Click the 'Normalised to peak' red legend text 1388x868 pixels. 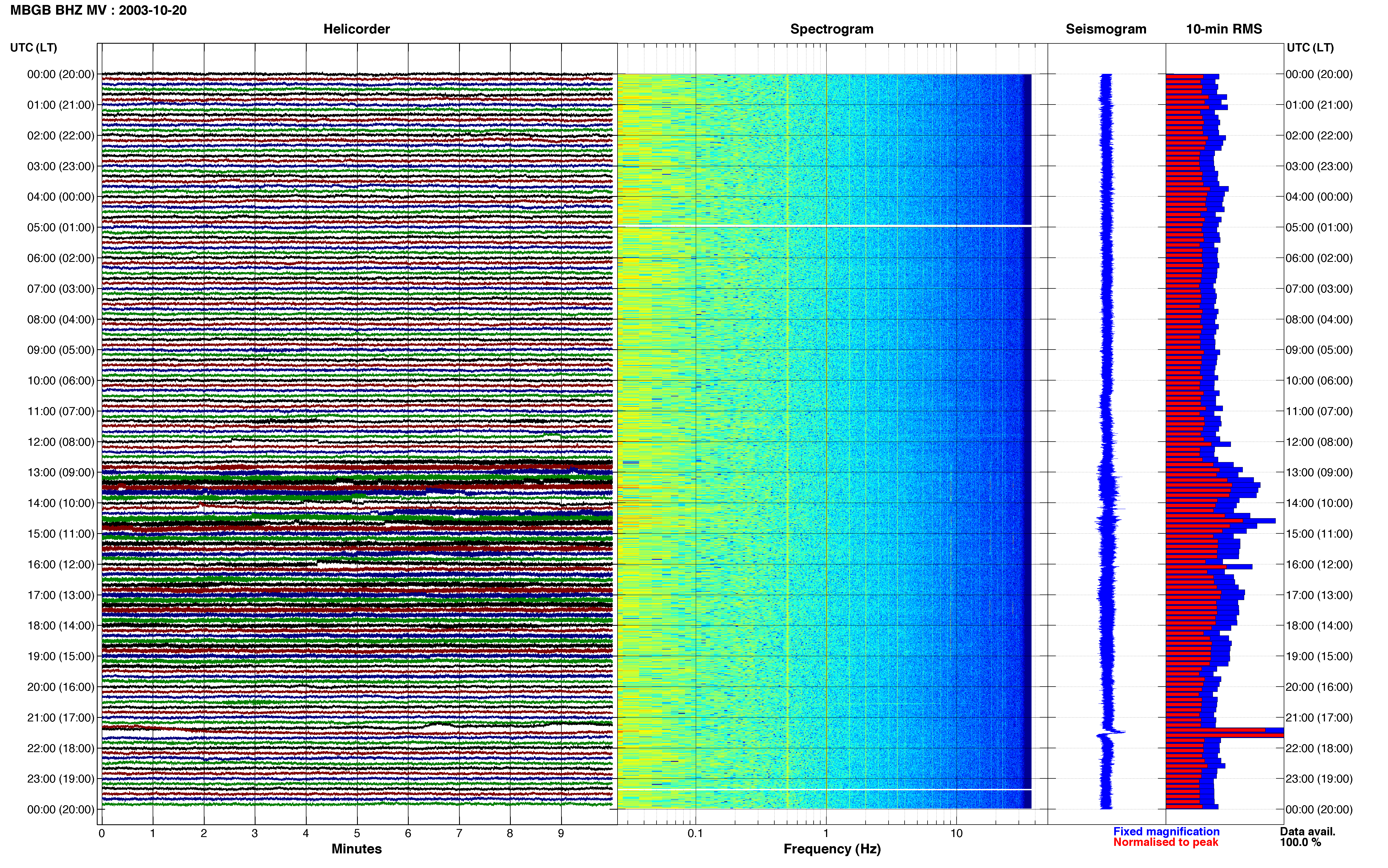(x=1165, y=842)
